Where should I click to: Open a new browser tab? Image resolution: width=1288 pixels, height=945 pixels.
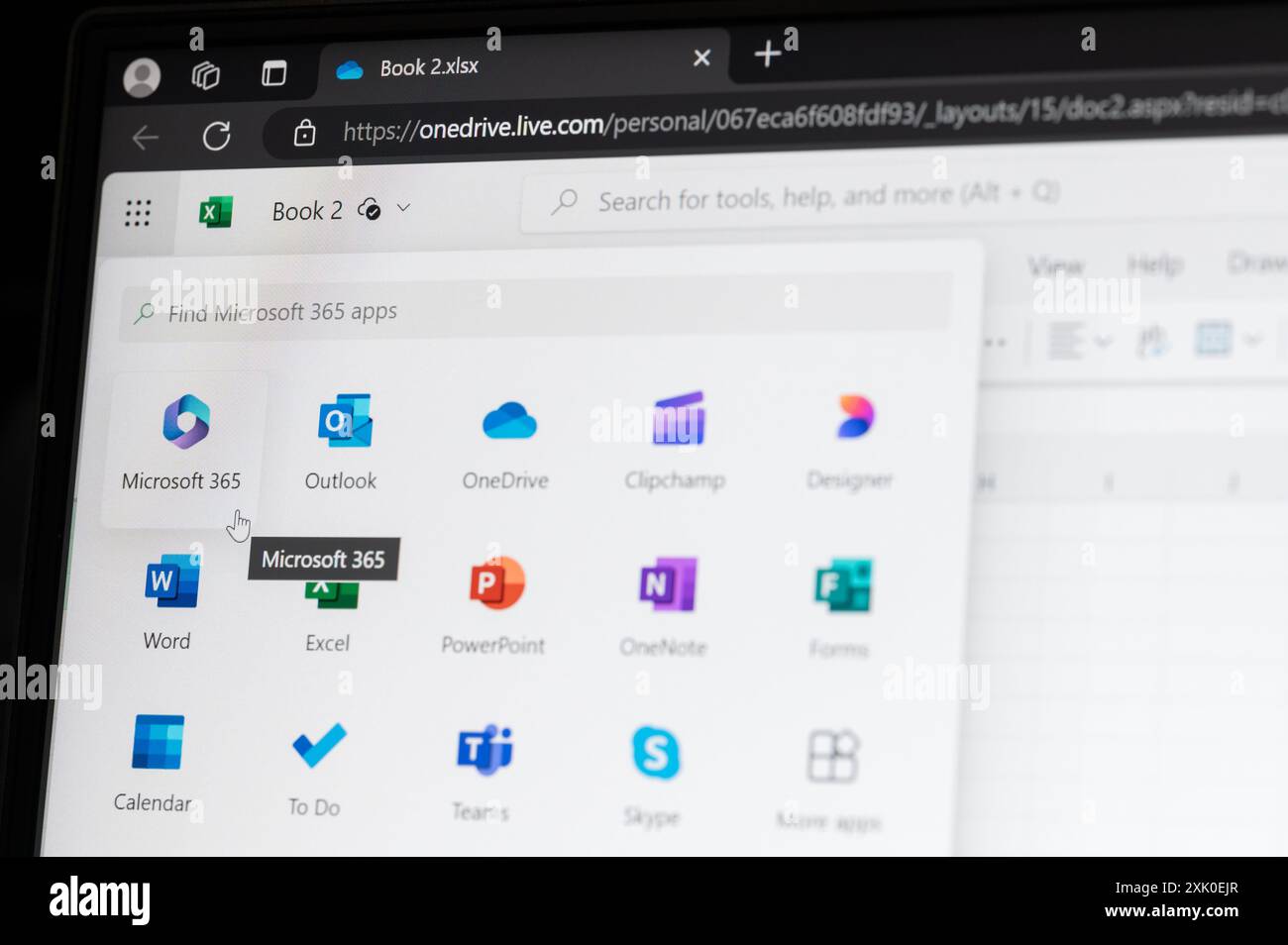pyautogui.click(x=767, y=53)
